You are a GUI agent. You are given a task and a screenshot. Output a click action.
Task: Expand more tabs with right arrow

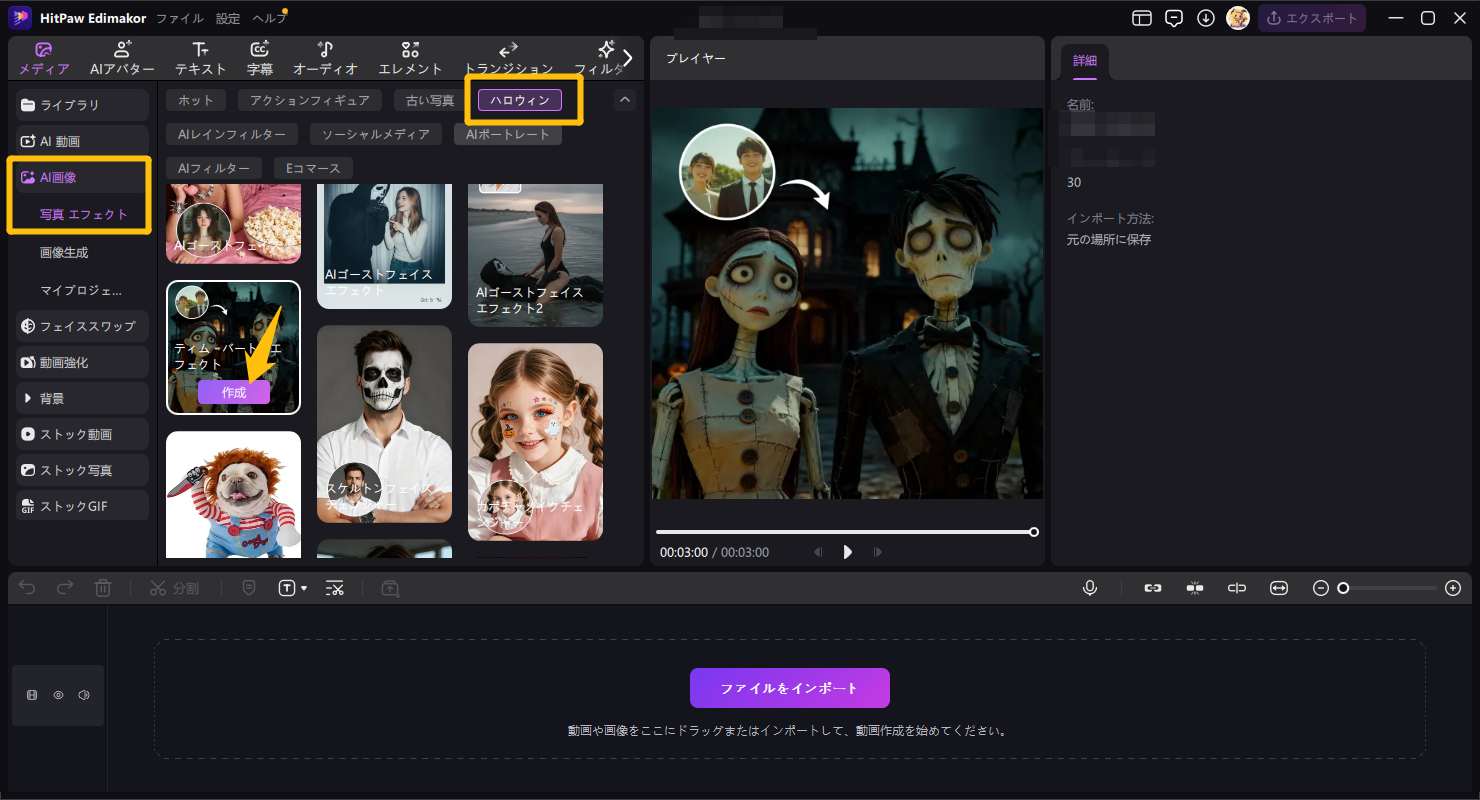pos(628,57)
